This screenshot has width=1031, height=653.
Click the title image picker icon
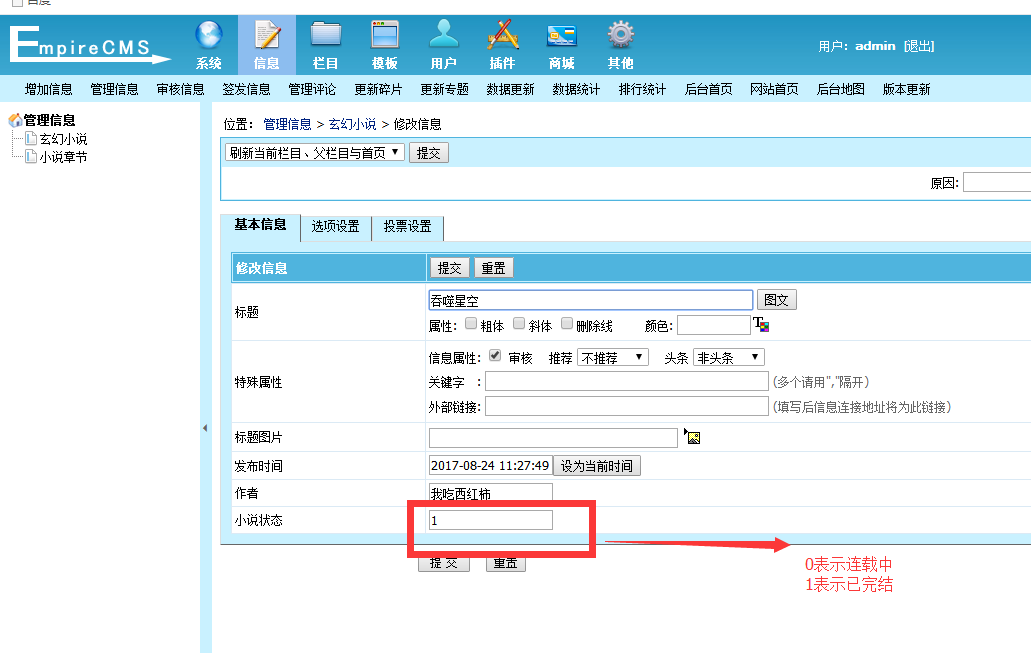[692, 437]
